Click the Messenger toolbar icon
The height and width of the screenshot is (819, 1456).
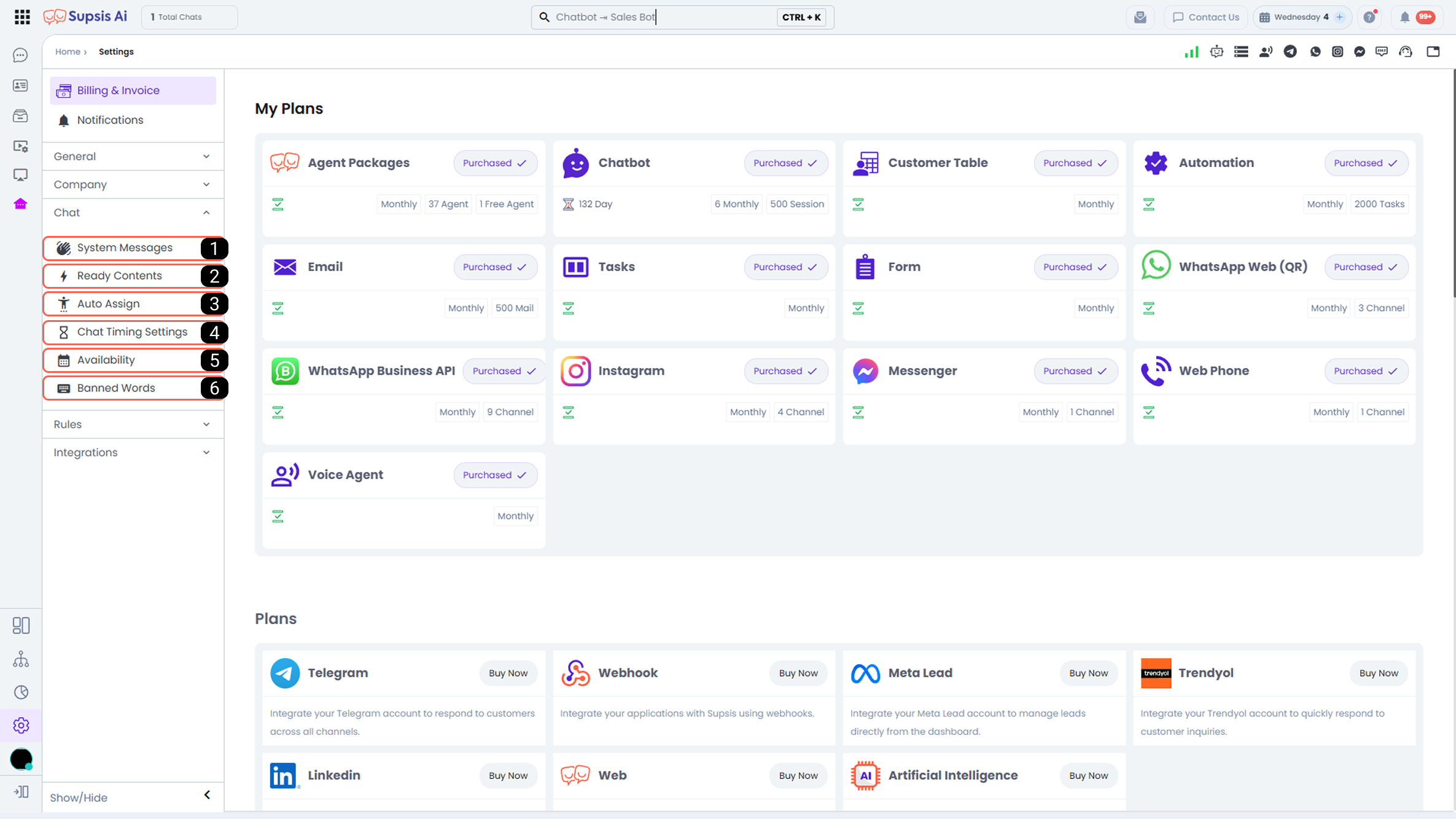click(1360, 52)
